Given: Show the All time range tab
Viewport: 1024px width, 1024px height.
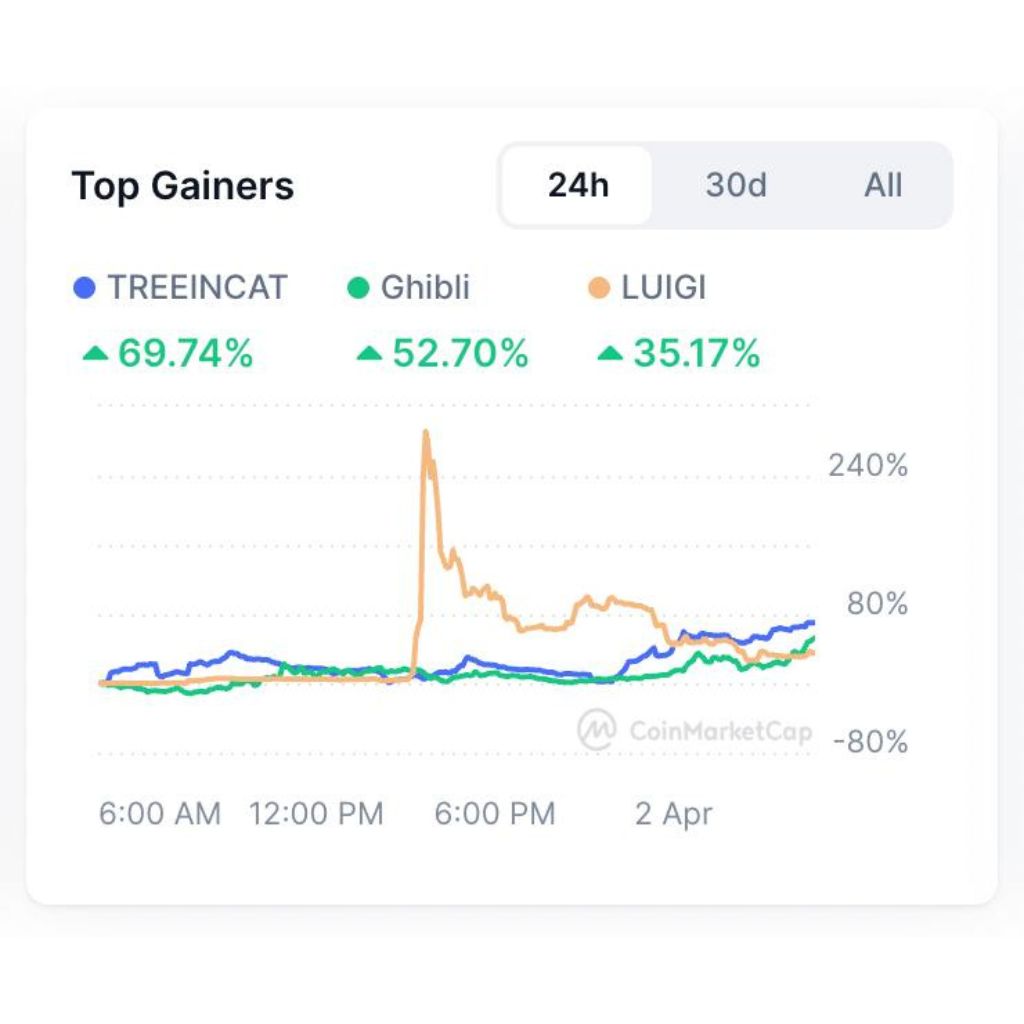Looking at the screenshot, I should [x=883, y=185].
